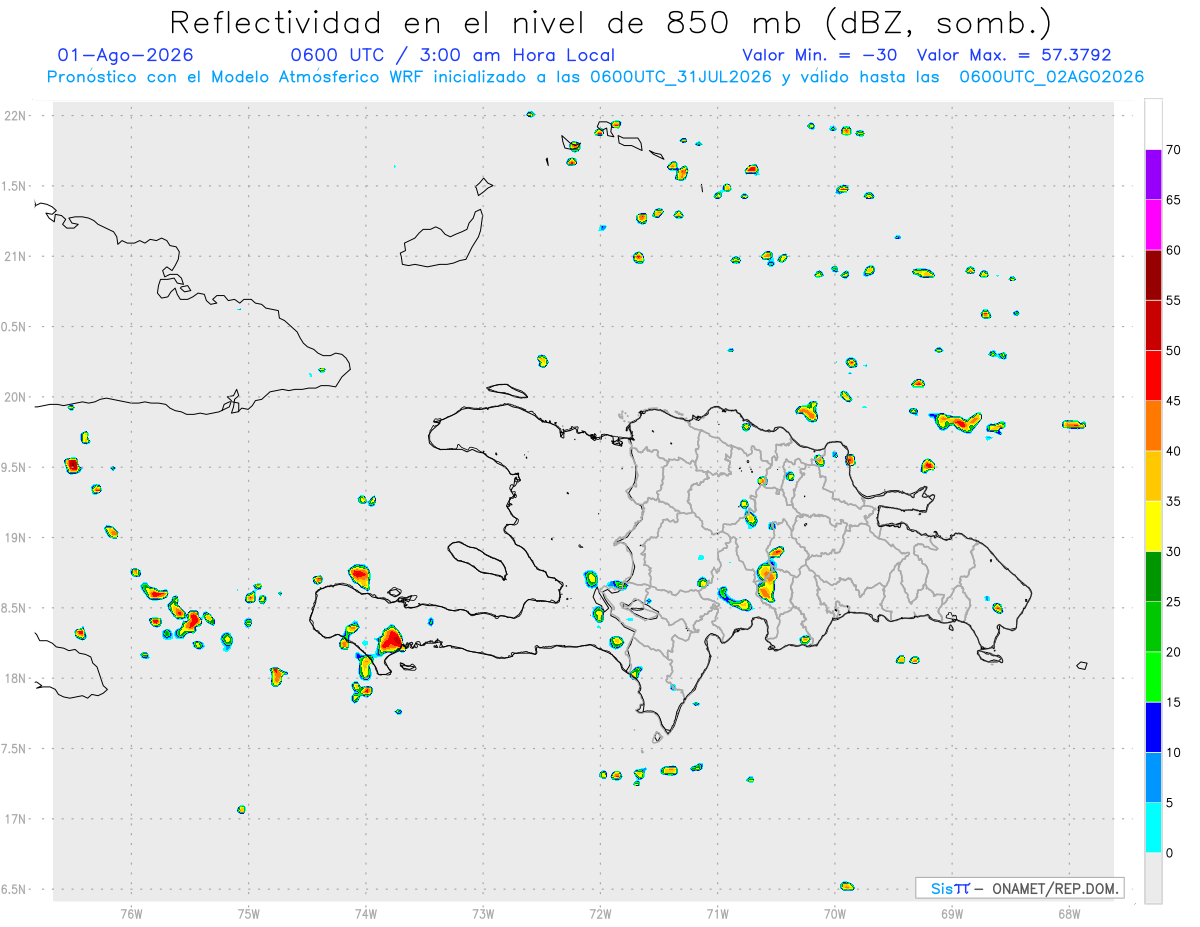Image resolution: width=1200 pixels, height=927 pixels.
Task: Click the colorbar value '15'
Action: (x=1173, y=702)
